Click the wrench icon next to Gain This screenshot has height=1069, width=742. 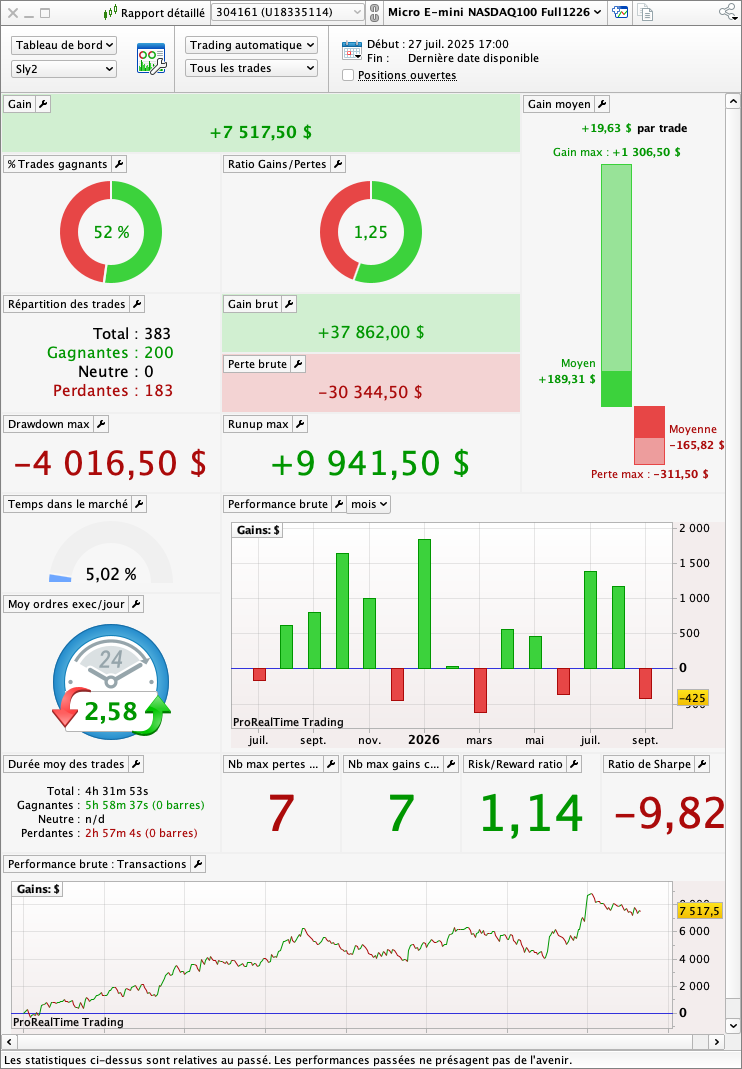pyautogui.click(x=43, y=104)
